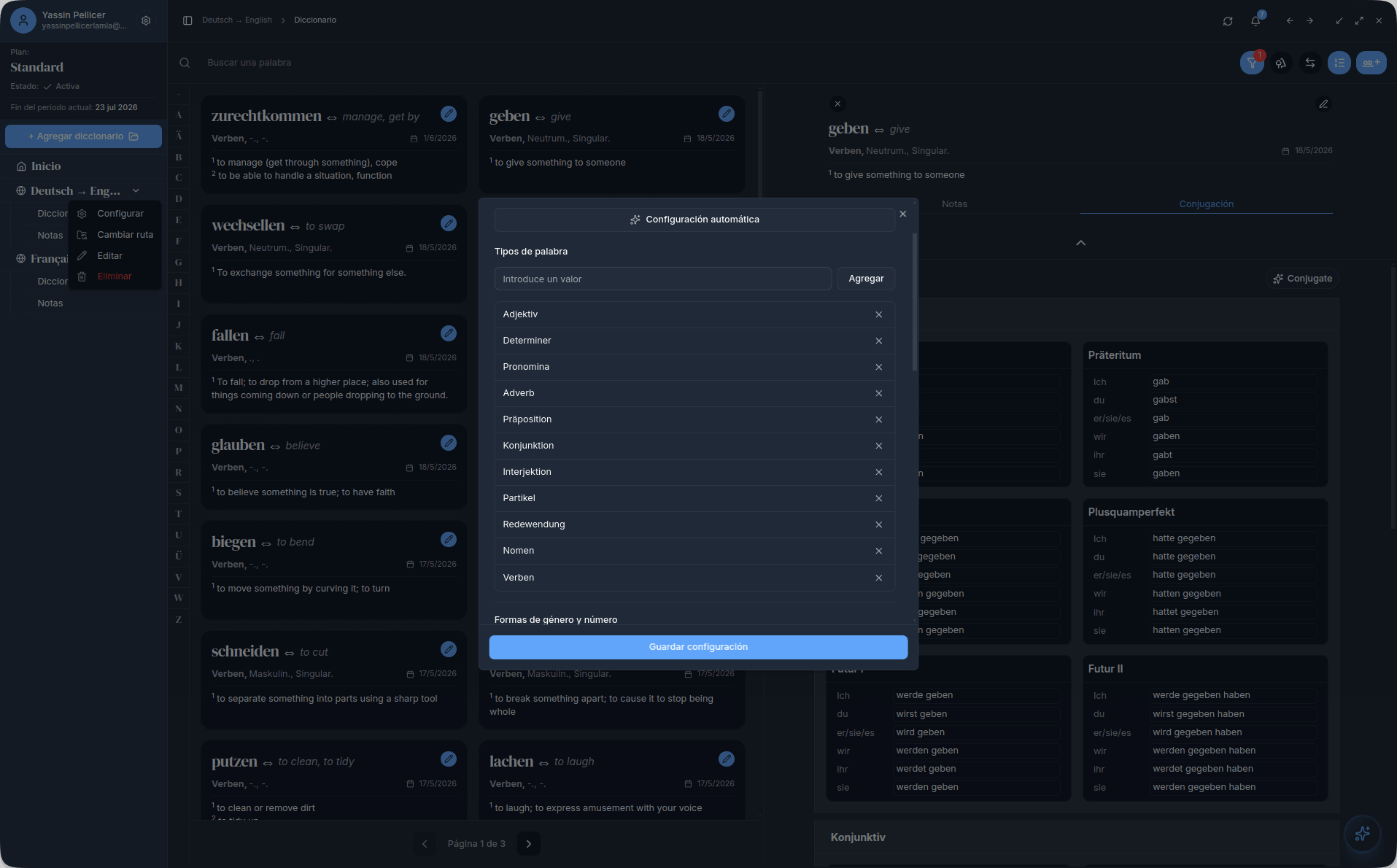Switch to the Notas tab
The width and height of the screenshot is (1397, 868).
click(x=954, y=204)
